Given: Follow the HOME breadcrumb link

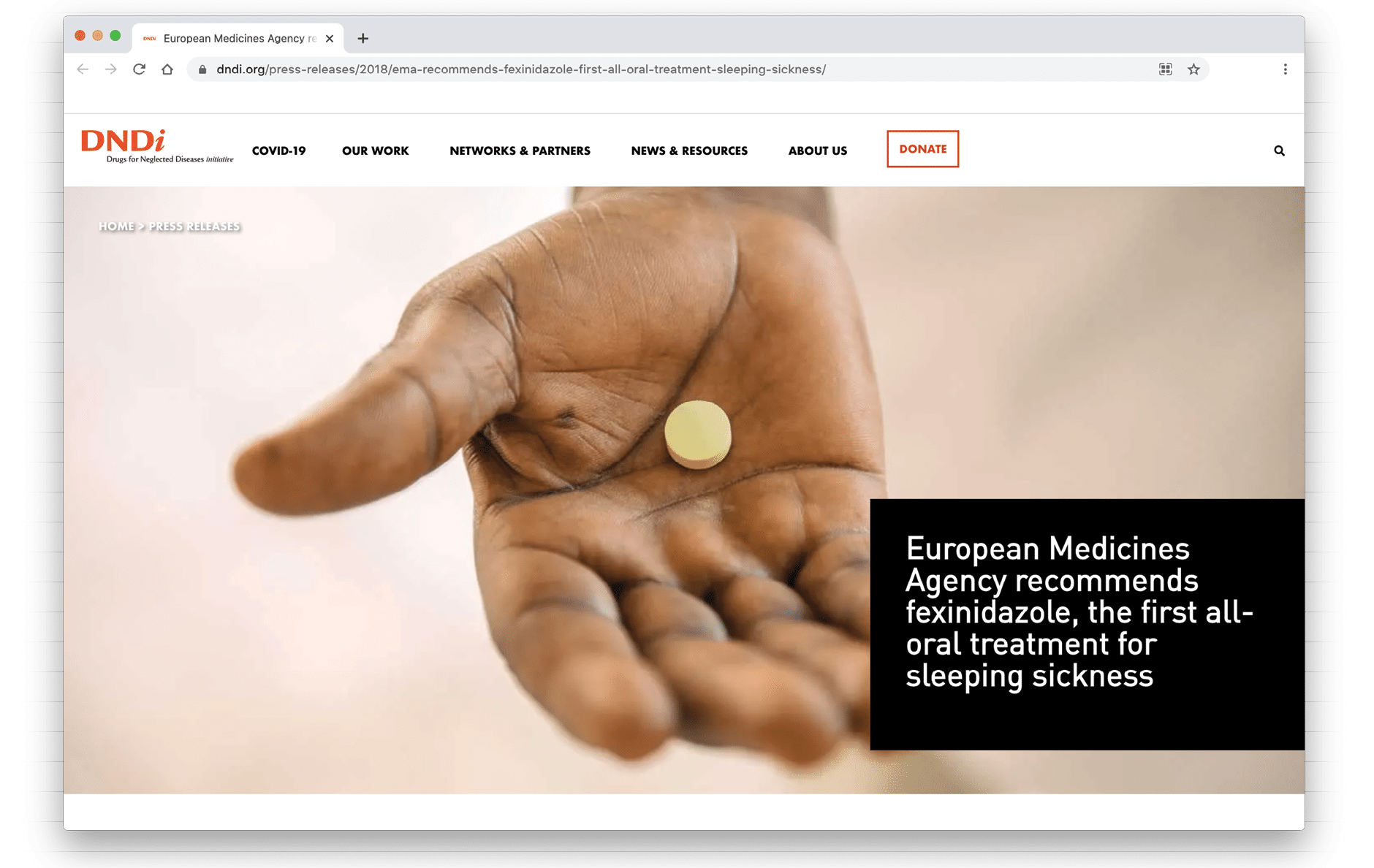Looking at the screenshot, I should coord(116,226).
